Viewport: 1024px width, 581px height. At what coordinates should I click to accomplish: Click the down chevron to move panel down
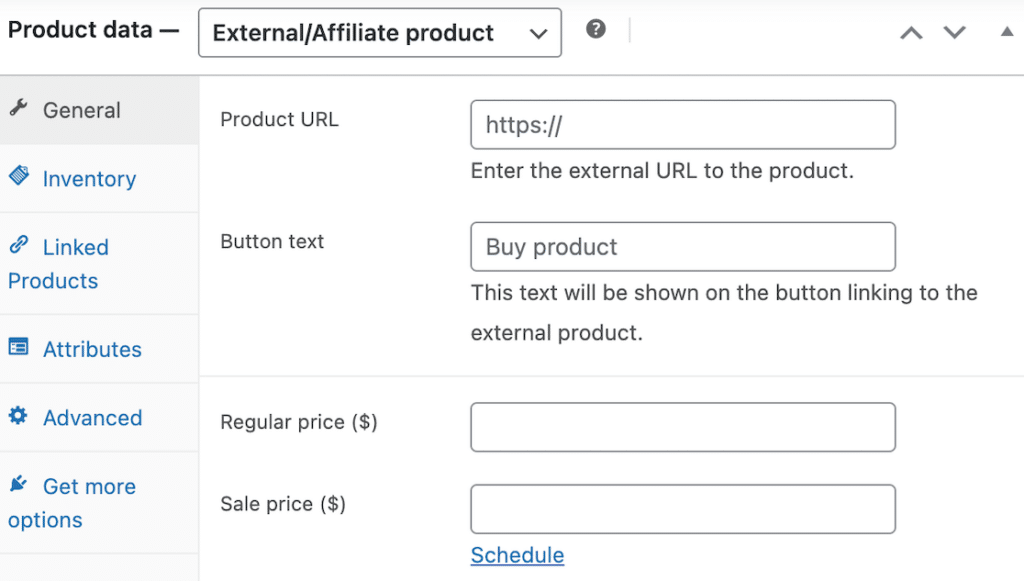click(954, 32)
